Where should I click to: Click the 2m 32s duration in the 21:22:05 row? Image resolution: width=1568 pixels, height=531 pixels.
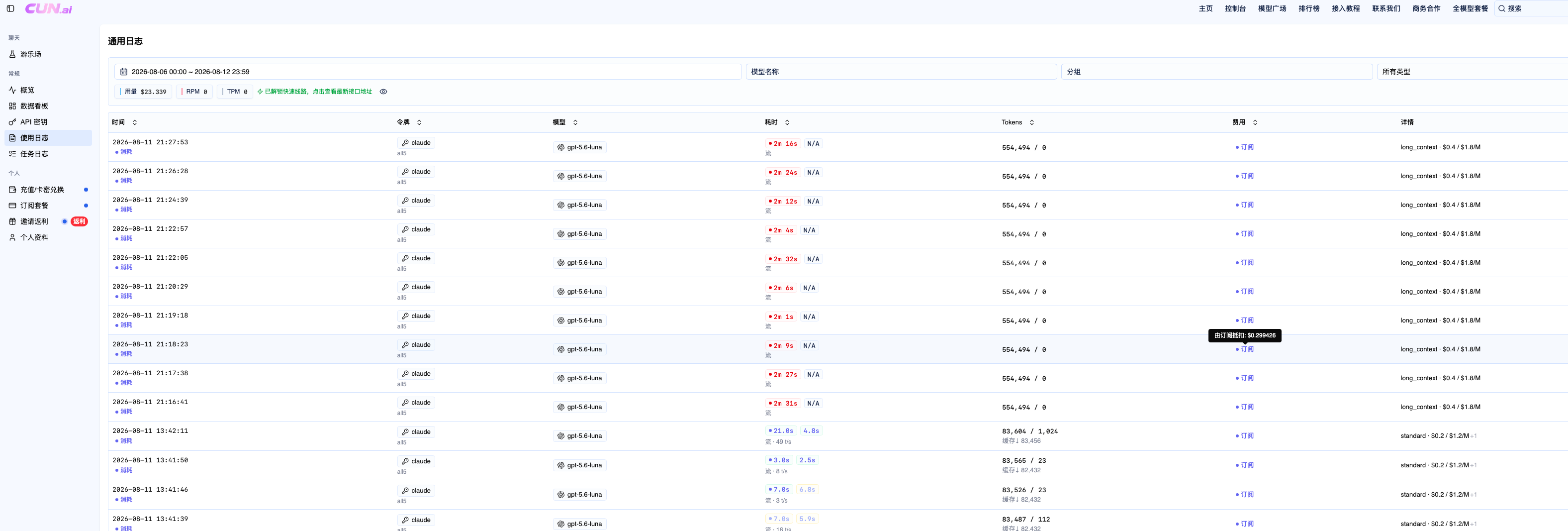click(783, 259)
